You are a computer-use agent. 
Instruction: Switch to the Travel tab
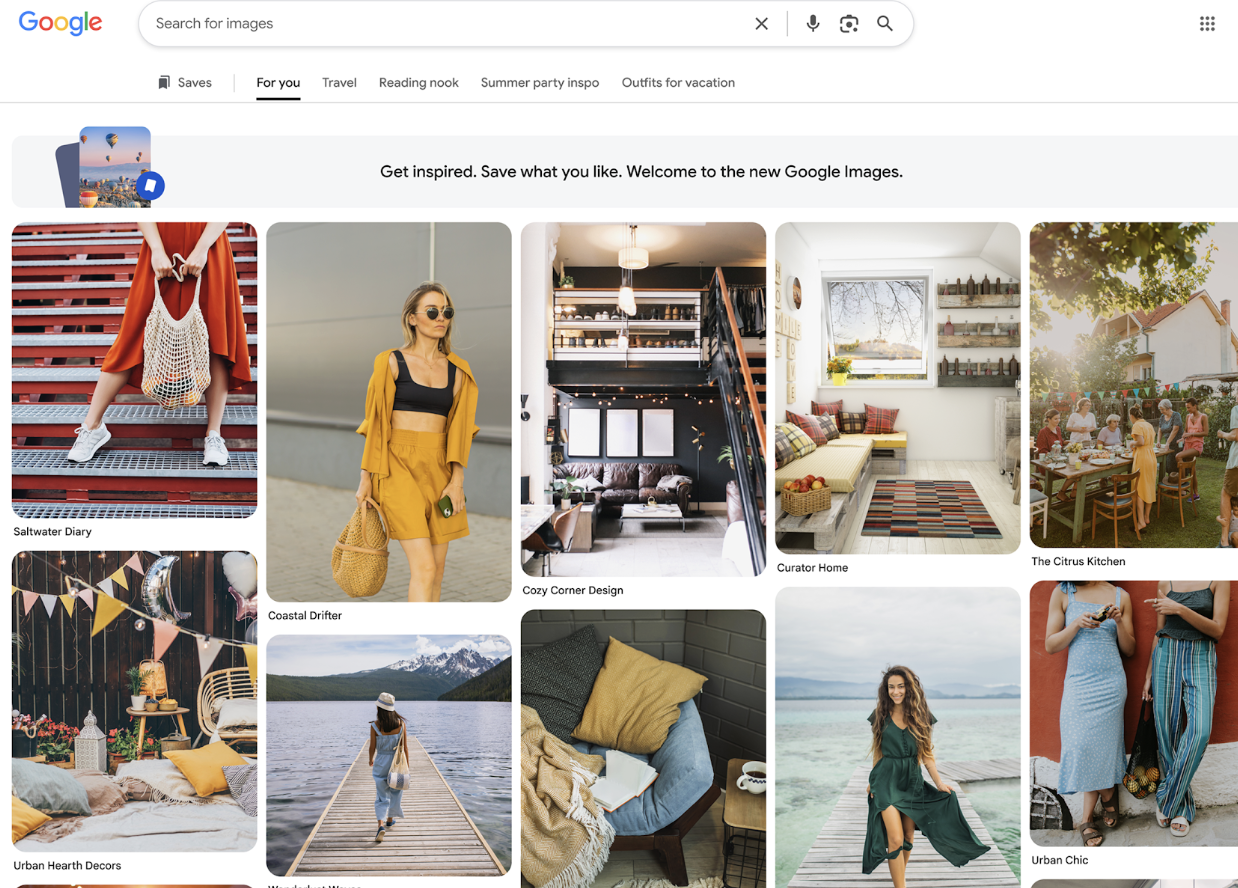click(339, 83)
